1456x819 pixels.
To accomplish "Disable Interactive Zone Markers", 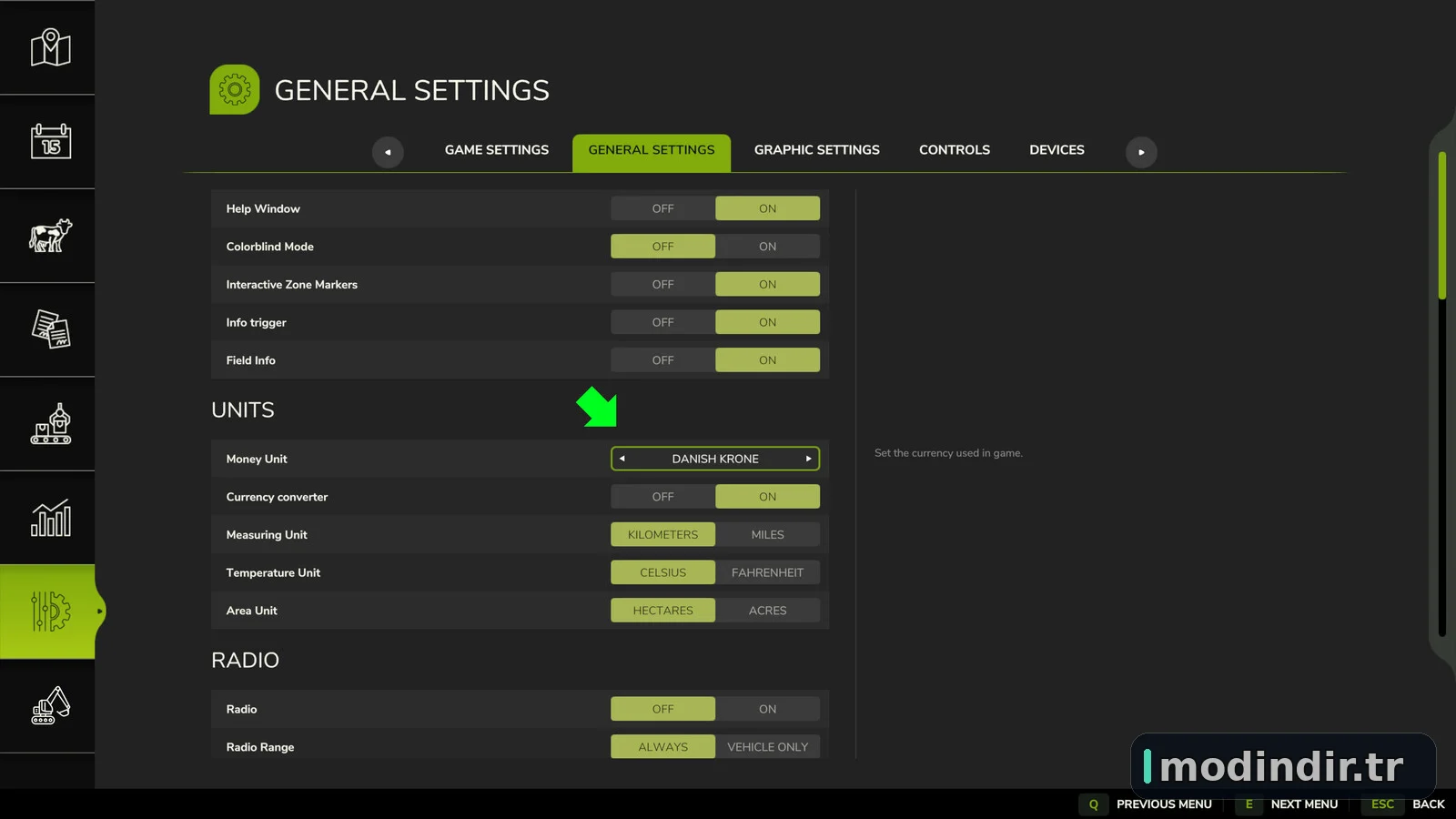I will (662, 285).
